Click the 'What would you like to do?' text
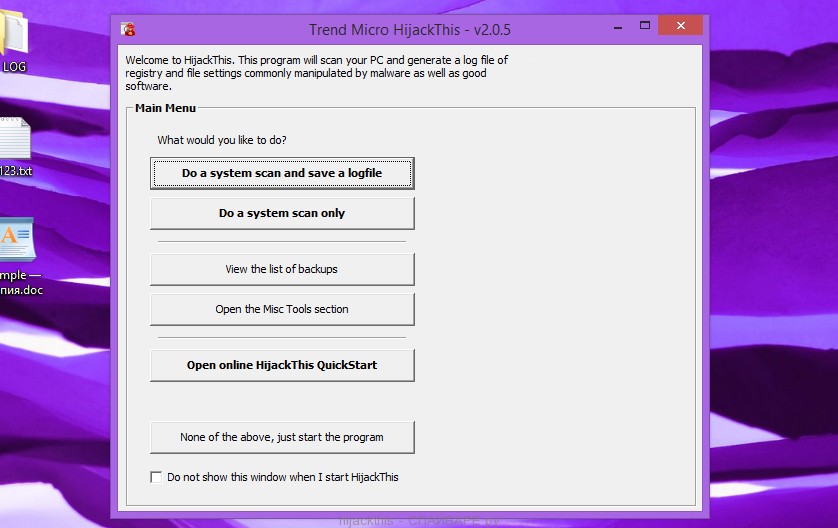Viewport: 838px width, 528px height. tap(222, 140)
